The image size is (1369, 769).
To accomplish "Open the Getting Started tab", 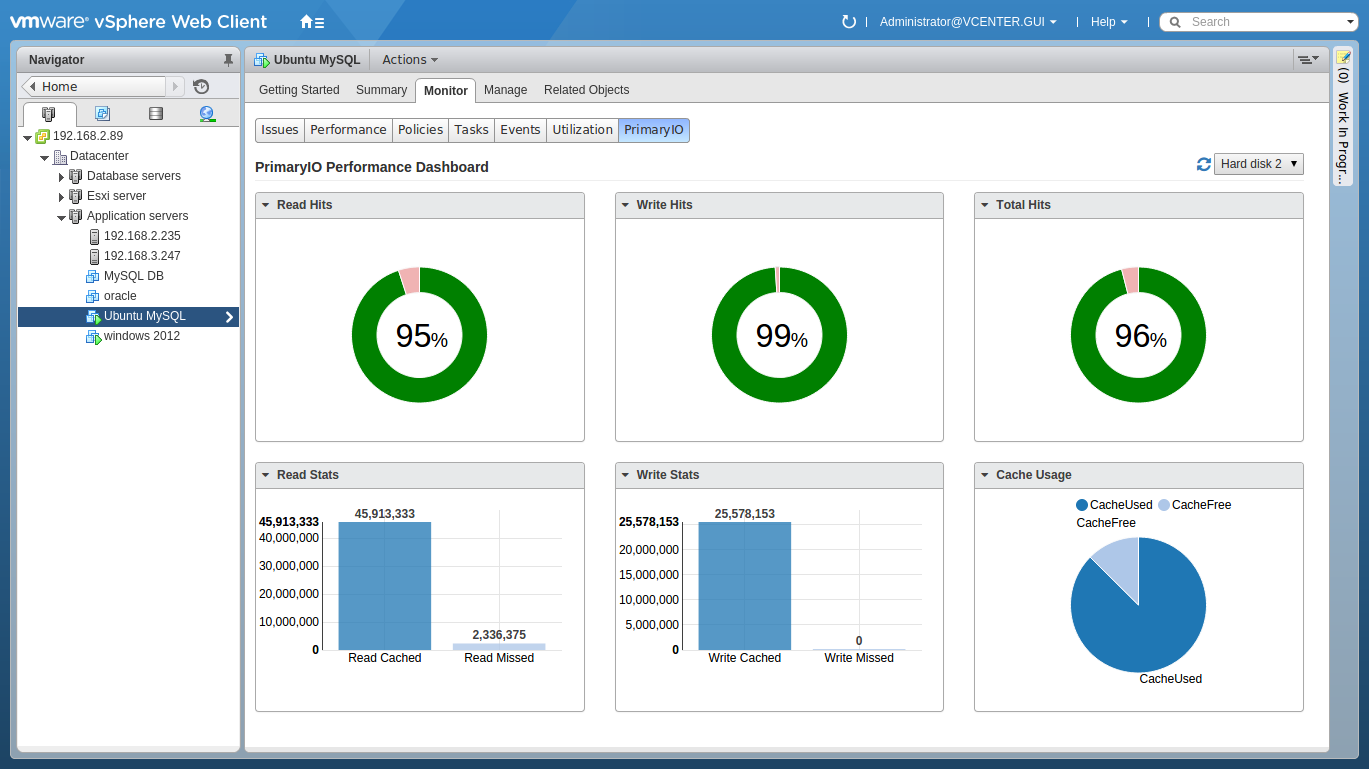I will click(299, 90).
